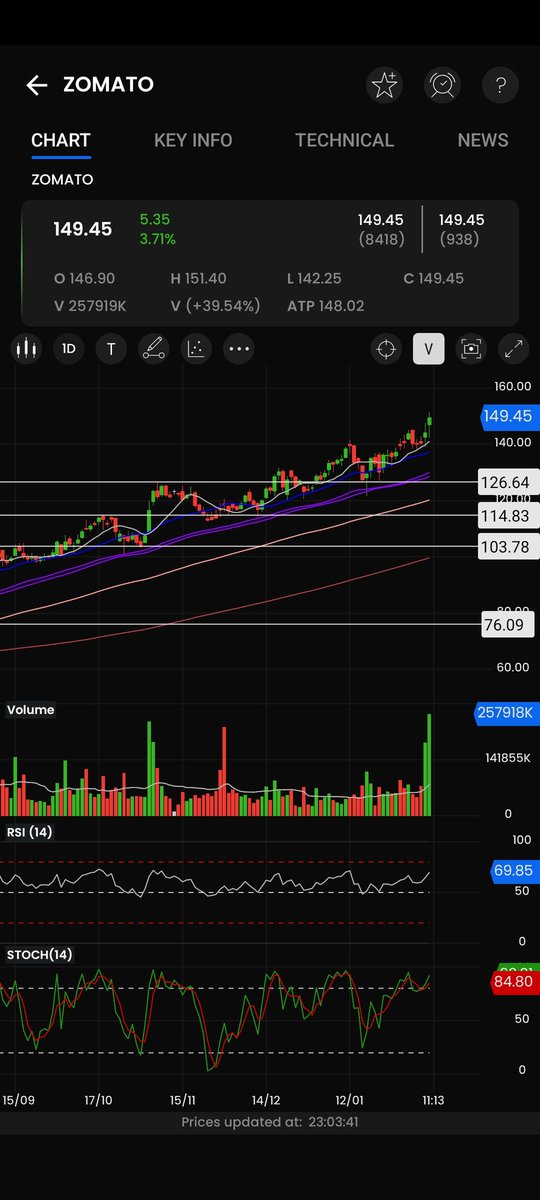Open the NEWS tab
The height and width of the screenshot is (1200, 540).
(x=483, y=140)
